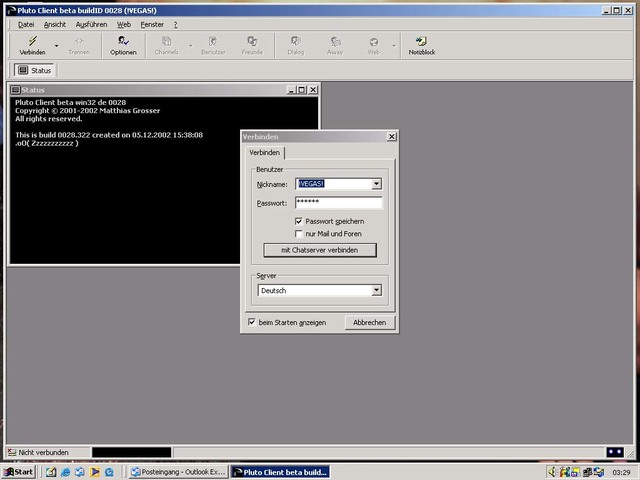The width and height of the screenshot is (640, 480).
Task: Open the dropdown arrow next to Channels
Action: coord(190,46)
